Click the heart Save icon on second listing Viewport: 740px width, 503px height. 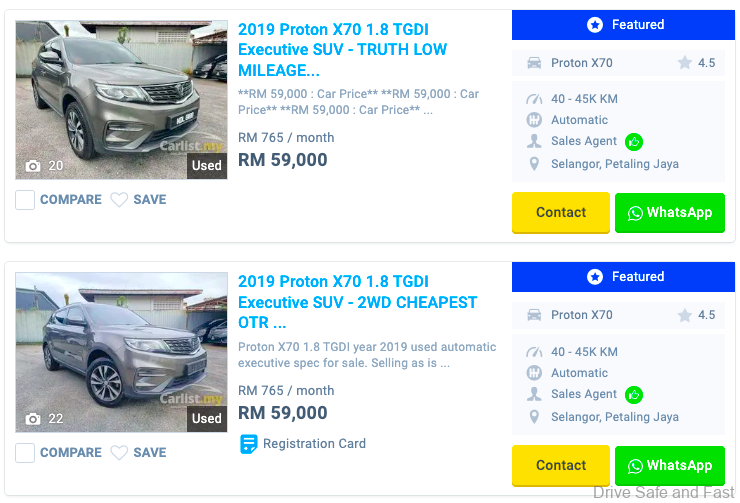119,453
